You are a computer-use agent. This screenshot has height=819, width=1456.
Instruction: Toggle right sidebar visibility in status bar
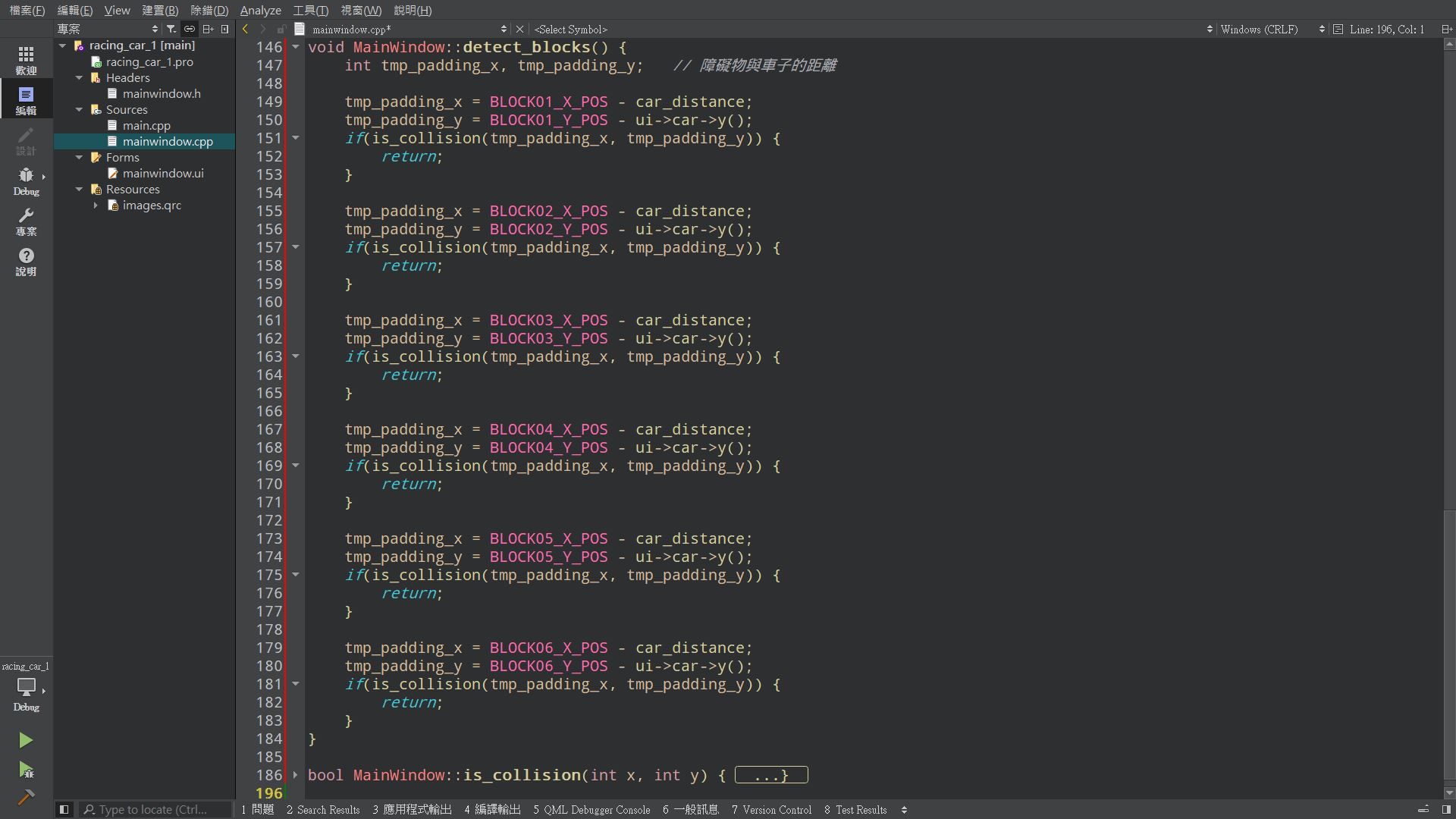[x=1446, y=809]
